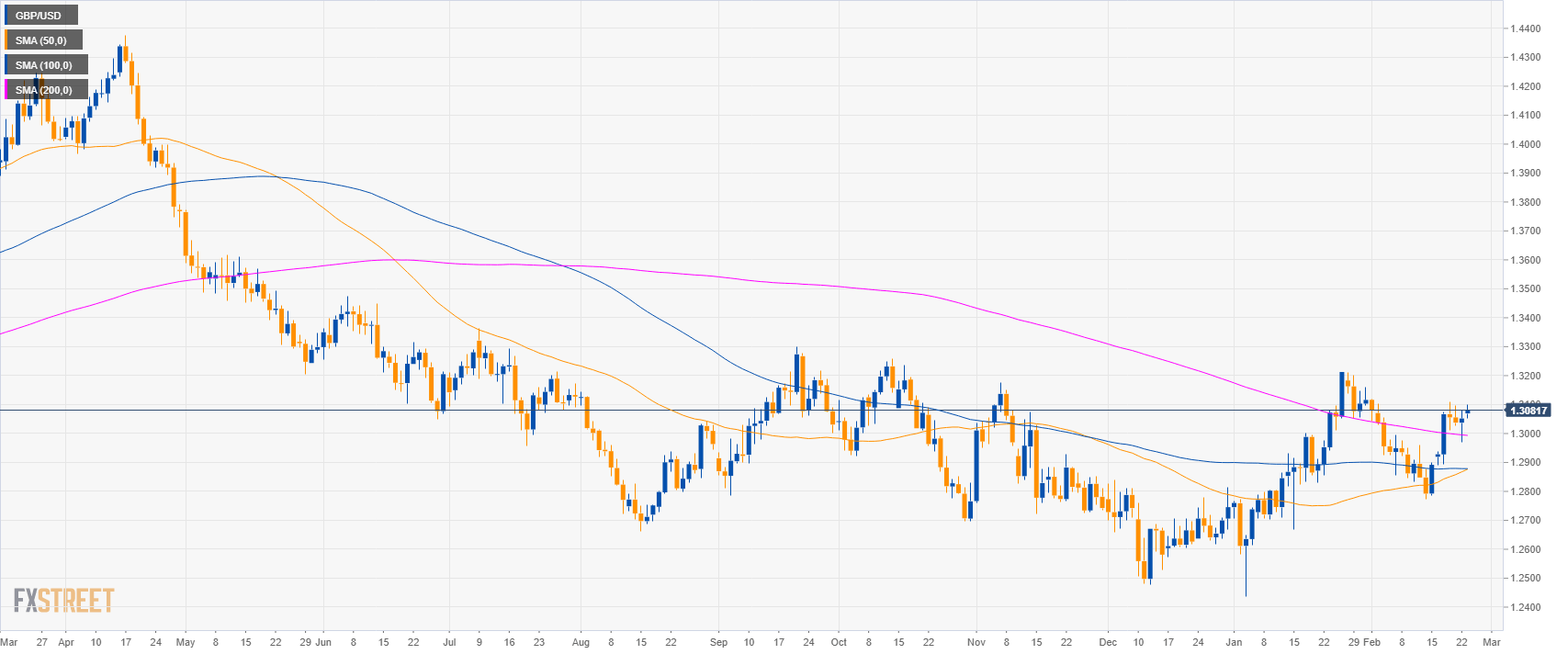This screenshot has height=654, width=1568.
Task: Click the current price tag 1.30817
Action: 1529,411
